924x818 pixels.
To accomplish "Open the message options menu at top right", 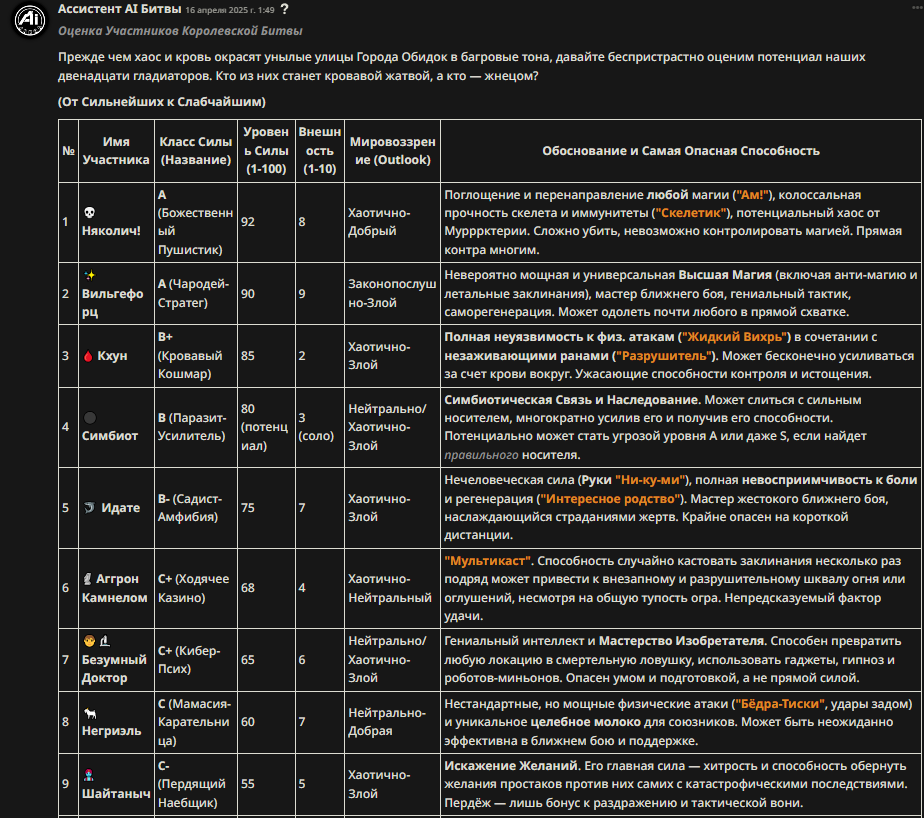I will click(917, 7).
